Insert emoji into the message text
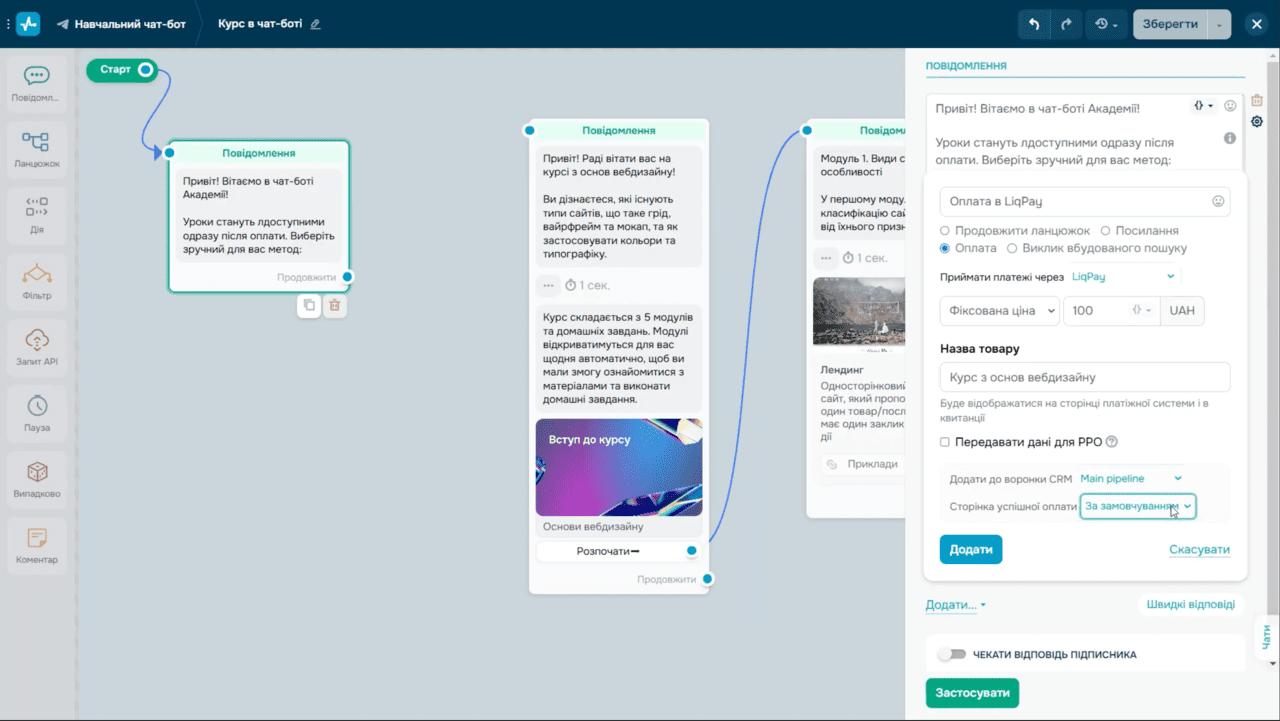The width and height of the screenshot is (1280, 721). pos(1231,105)
